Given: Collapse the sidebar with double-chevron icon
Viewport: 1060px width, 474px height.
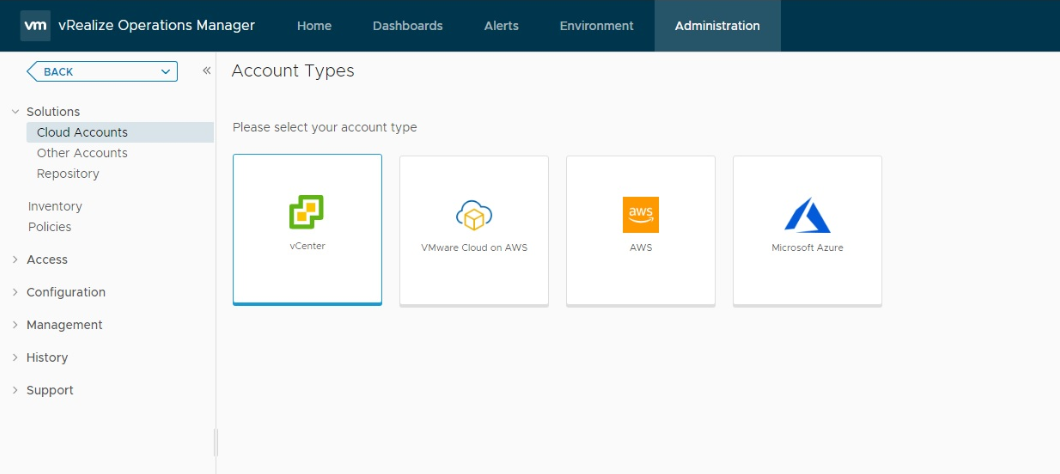Looking at the screenshot, I should [x=207, y=71].
